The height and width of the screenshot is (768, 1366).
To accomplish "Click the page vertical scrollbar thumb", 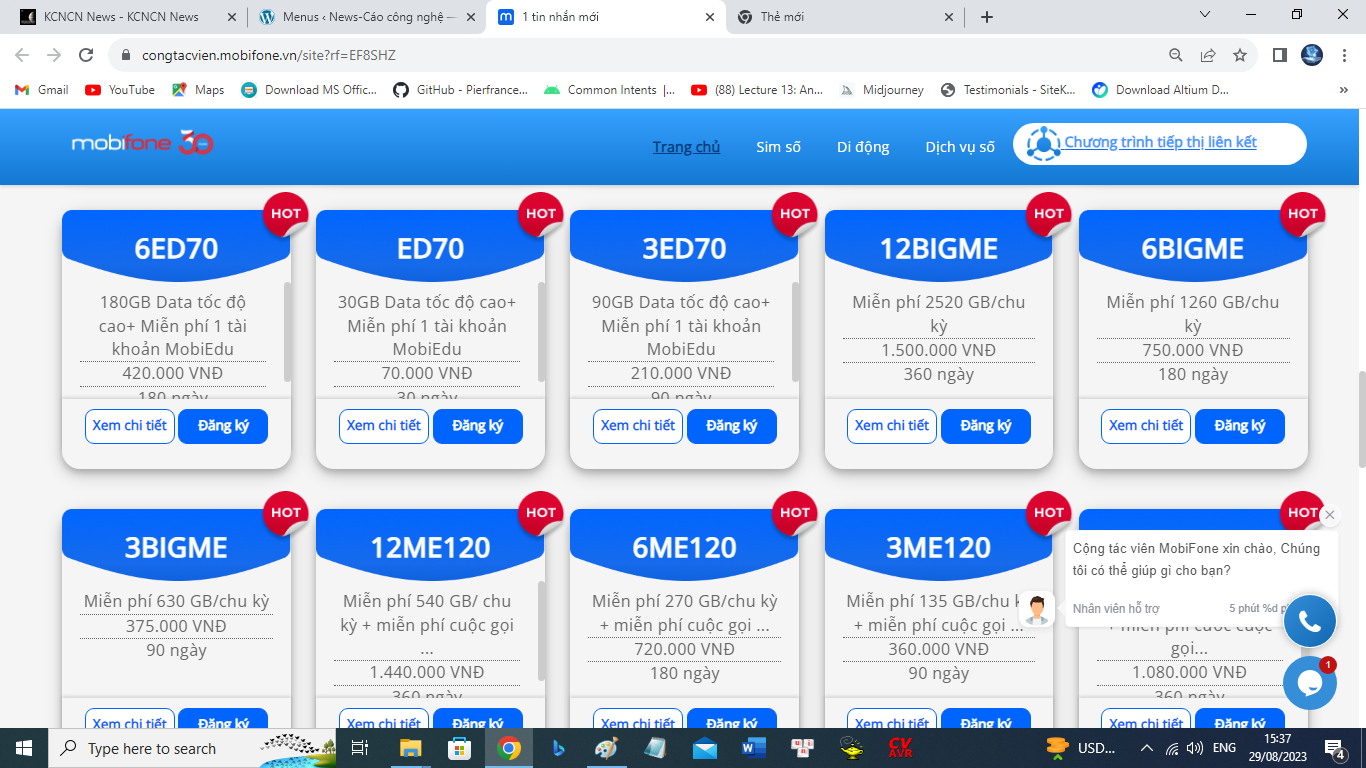I will point(1359,418).
